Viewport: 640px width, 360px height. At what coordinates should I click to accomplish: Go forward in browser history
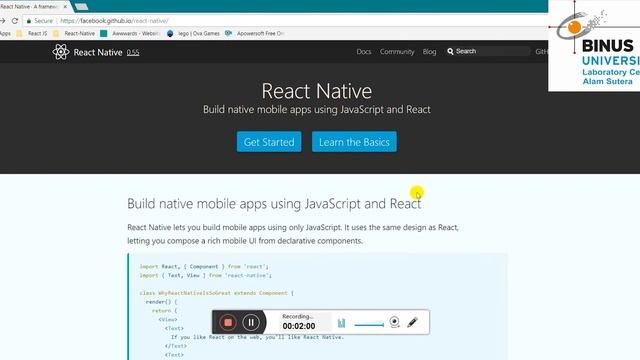pyautogui.click(x=2, y=20)
